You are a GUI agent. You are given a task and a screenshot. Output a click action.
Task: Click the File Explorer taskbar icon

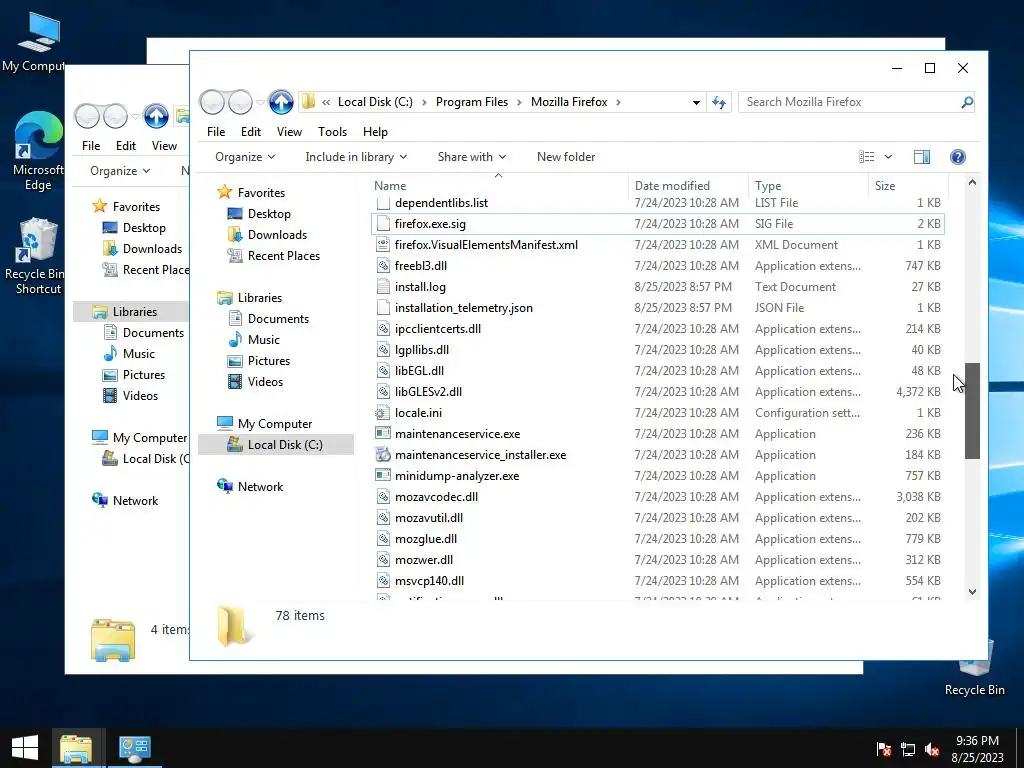[76, 748]
